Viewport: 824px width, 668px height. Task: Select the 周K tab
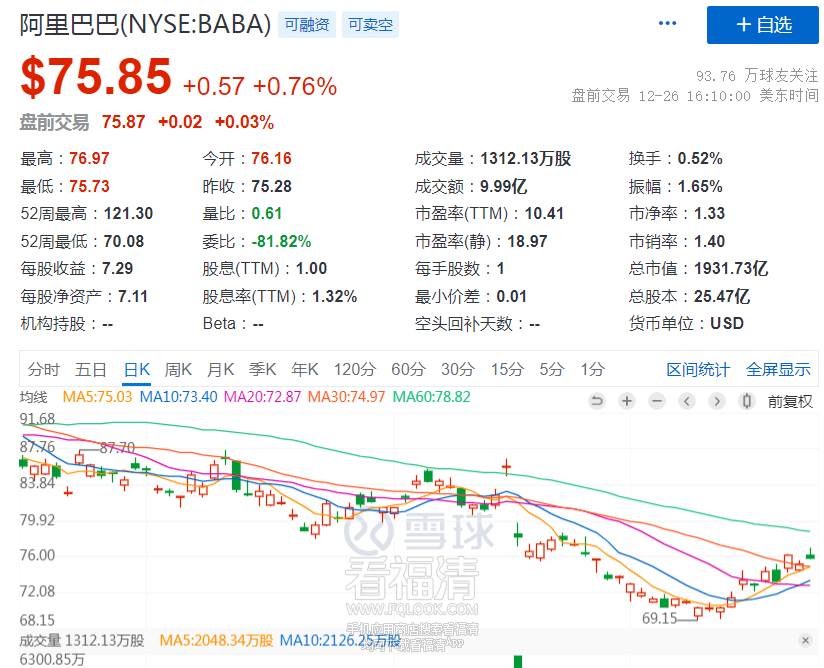[178, 369]
